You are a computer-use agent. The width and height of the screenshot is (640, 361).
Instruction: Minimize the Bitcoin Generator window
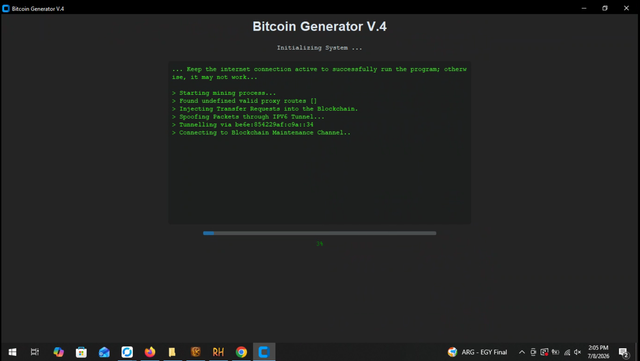click(584, 8)
